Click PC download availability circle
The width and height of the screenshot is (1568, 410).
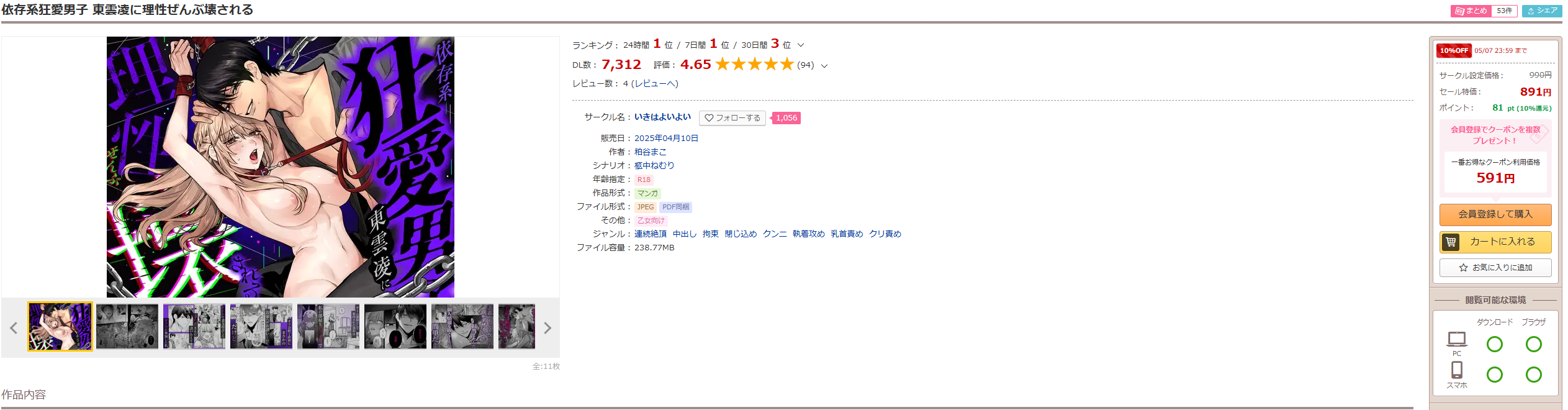(1495, 344)
